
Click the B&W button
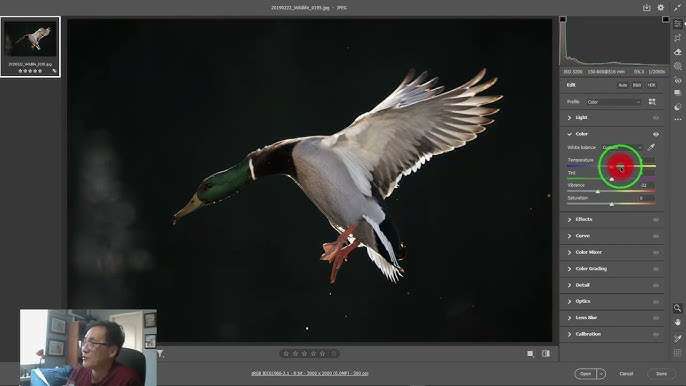[637, 85]
